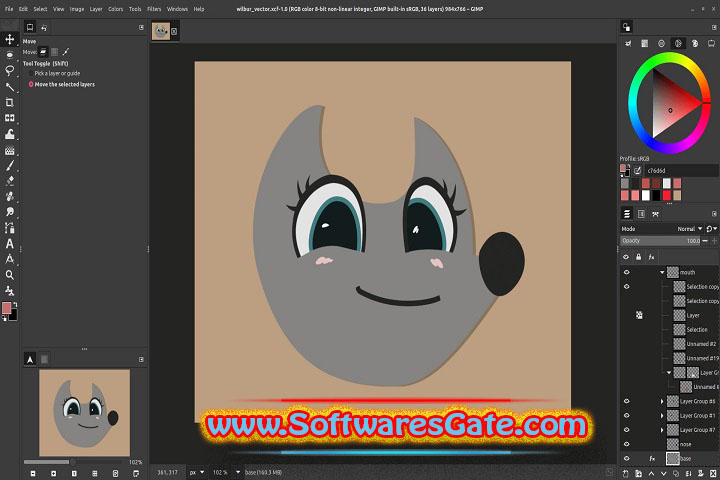
Task: Select the Text tool
Action: (x=9, y=243)
